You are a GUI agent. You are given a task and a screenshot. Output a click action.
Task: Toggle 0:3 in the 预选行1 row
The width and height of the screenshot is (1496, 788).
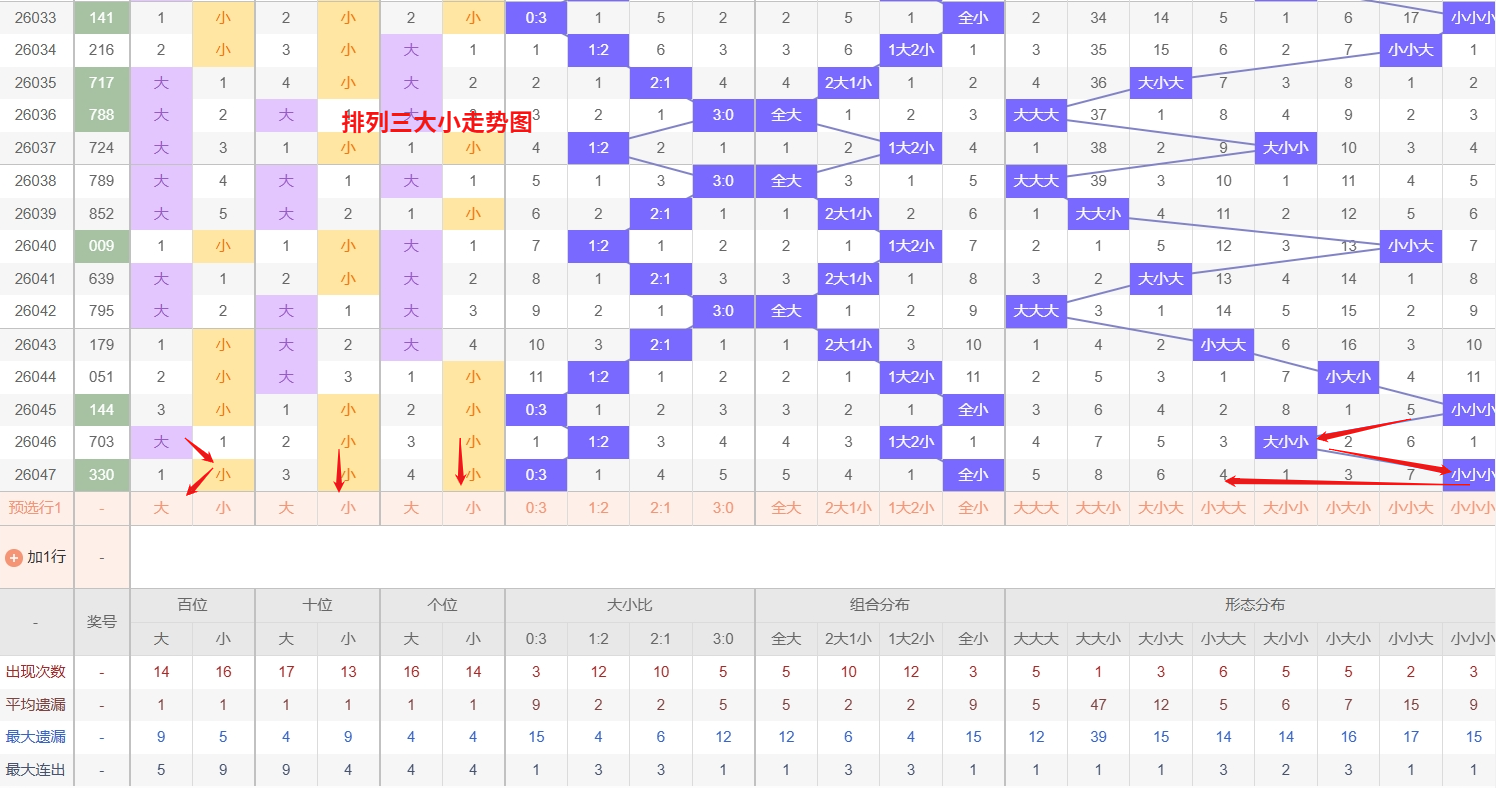536,508
